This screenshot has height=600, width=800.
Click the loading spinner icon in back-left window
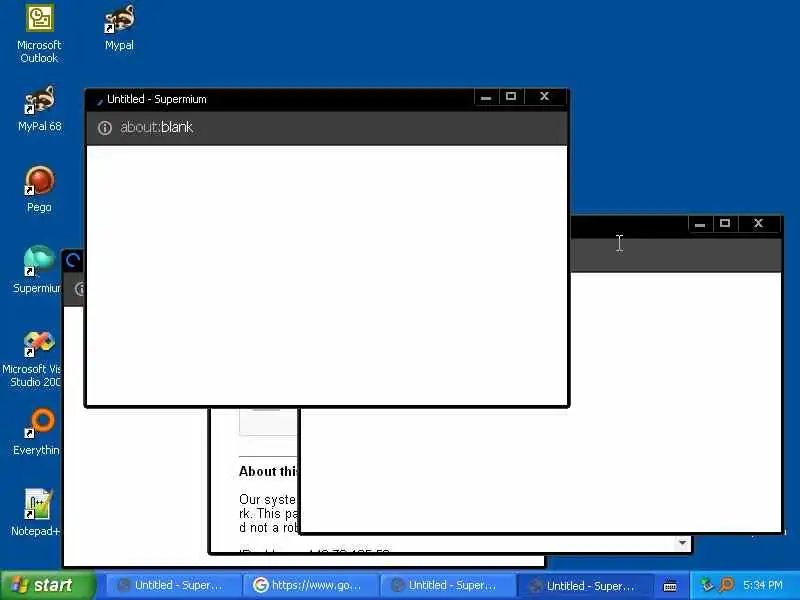point(73,261)
